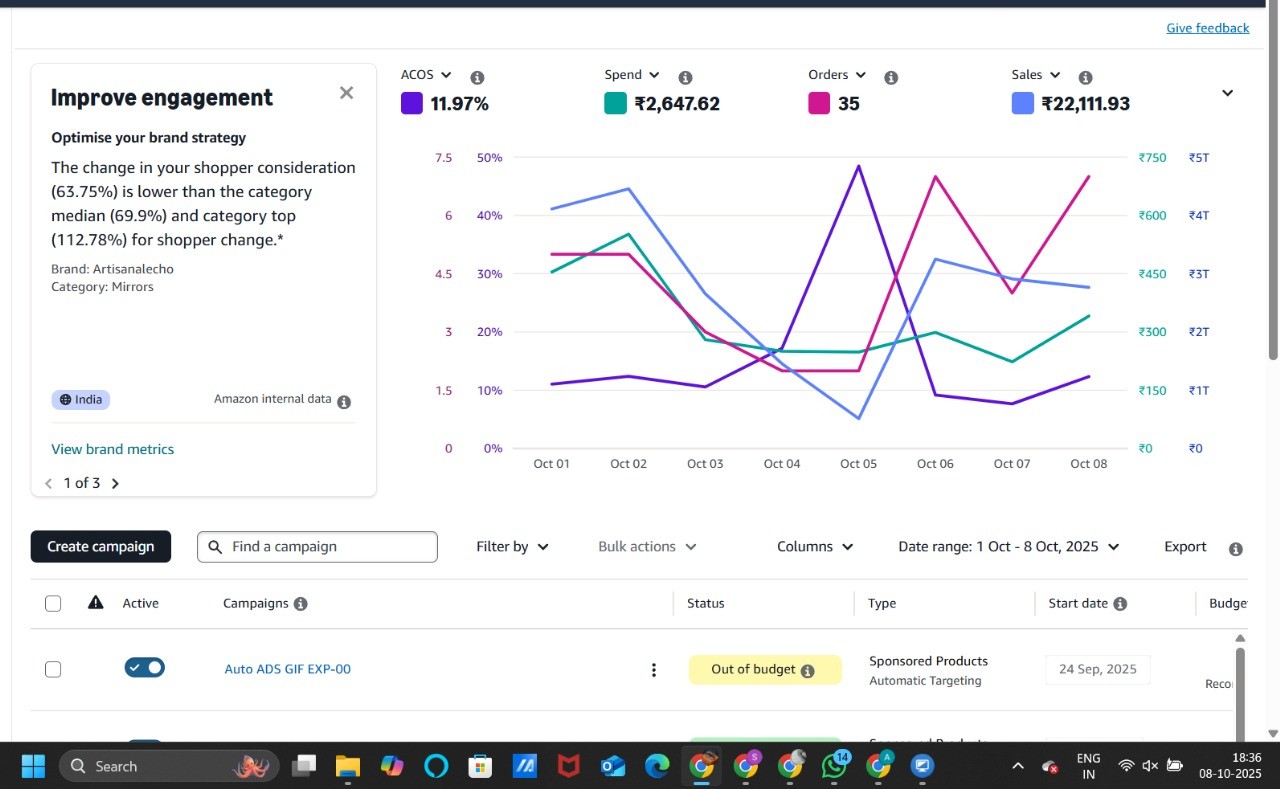Viewport: 1280px width, 789px height.
Task: Click the Out of budget info icon
Action: coord(808,671)
